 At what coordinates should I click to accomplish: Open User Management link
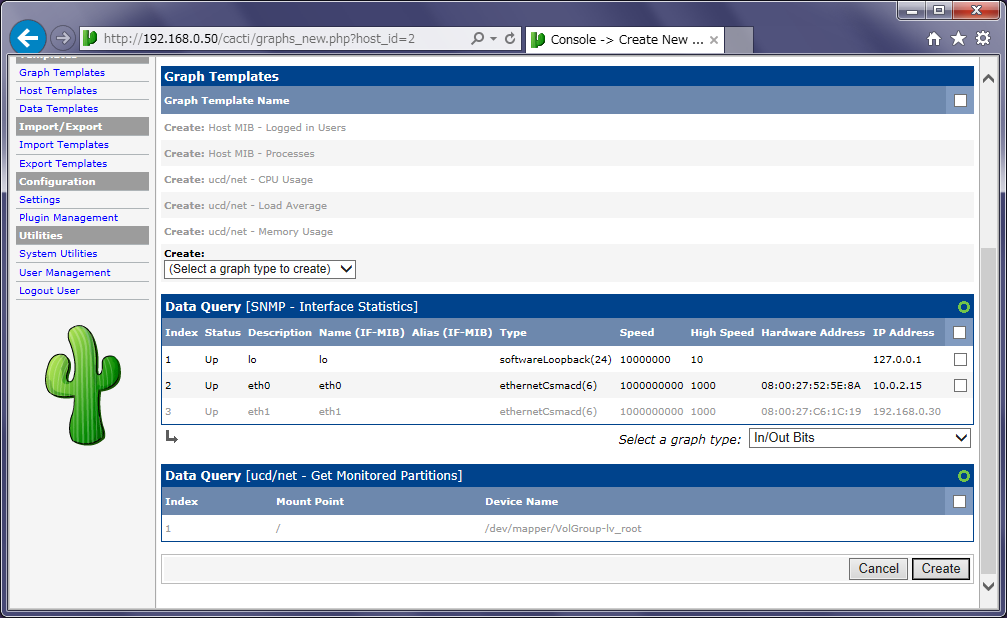[64, 273]
